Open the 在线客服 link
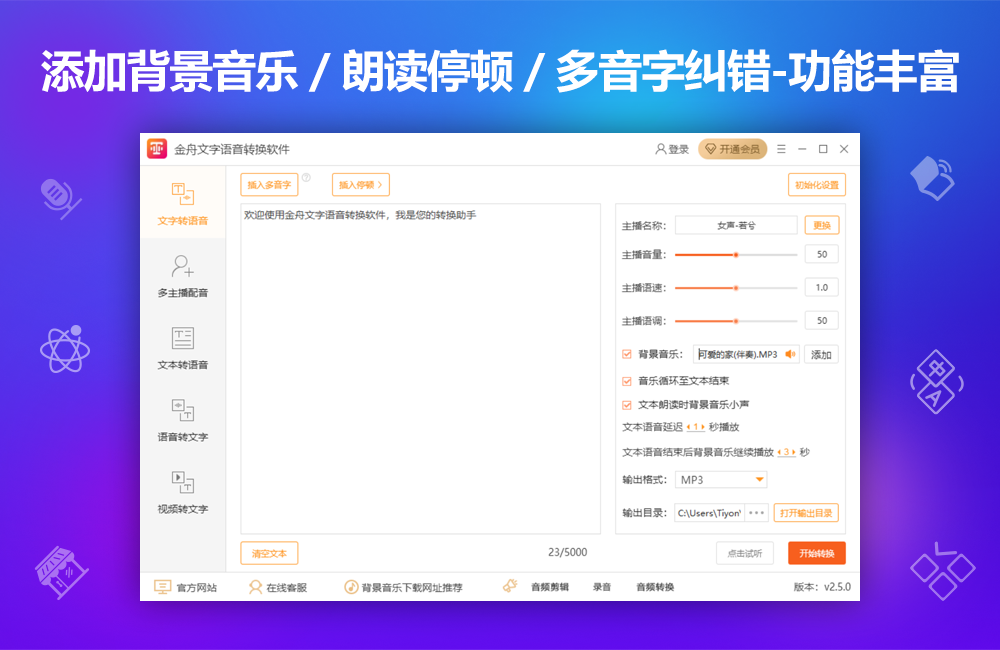This screenshot has width=1000, height=650. coord(278,587)
